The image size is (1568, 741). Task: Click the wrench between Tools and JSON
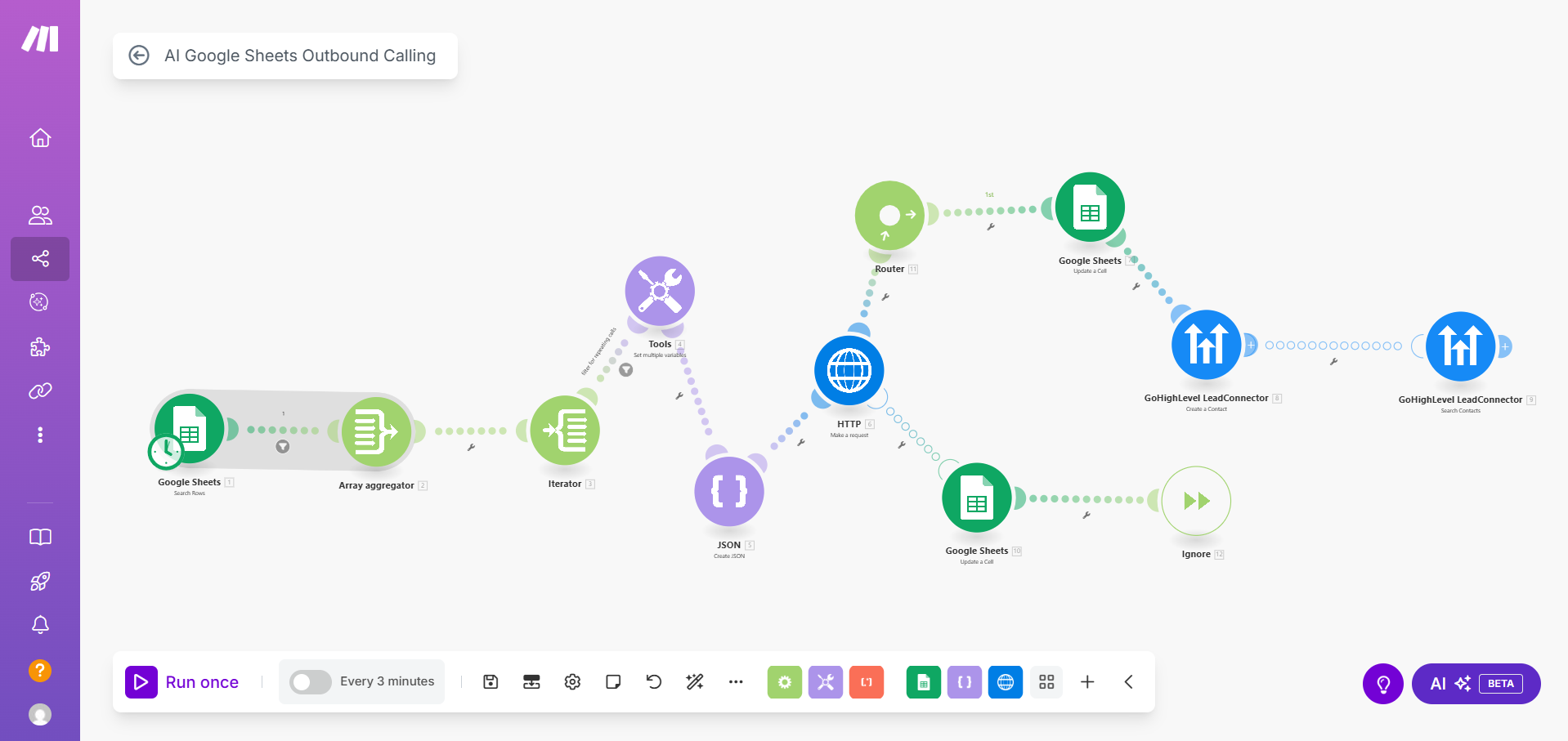679,395
